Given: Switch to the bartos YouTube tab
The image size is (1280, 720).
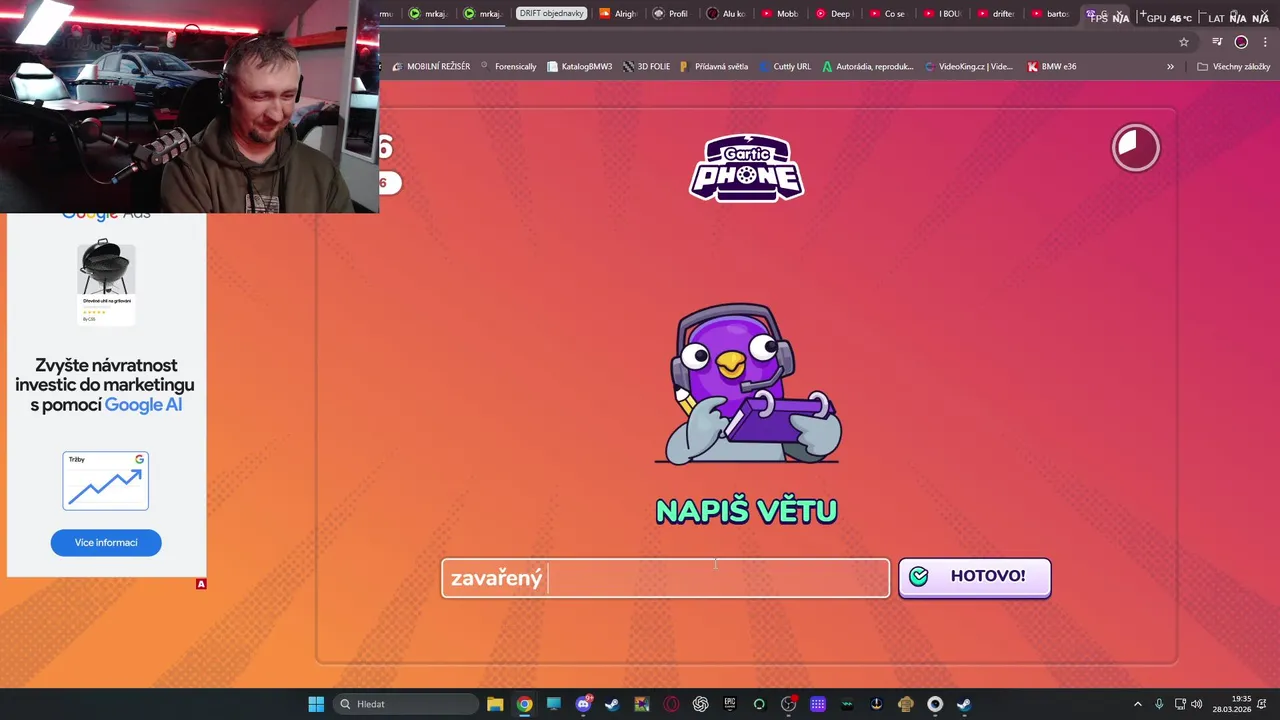Looking at the screenshot, I should [1050, 14].
